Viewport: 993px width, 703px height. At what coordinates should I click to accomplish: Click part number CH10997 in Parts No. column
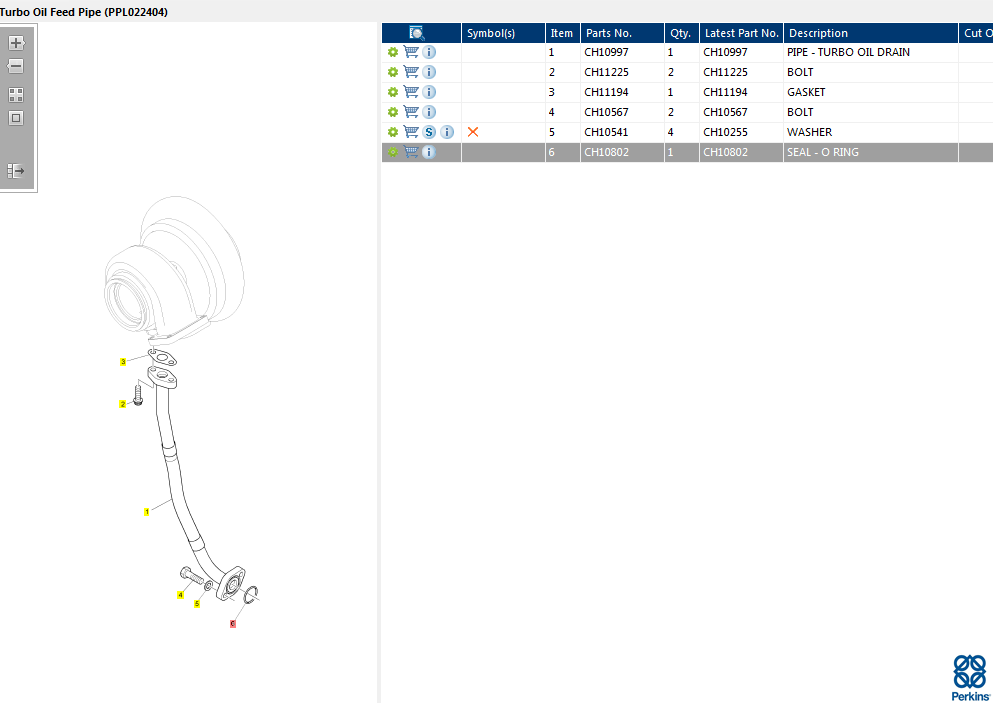point(606,52)
